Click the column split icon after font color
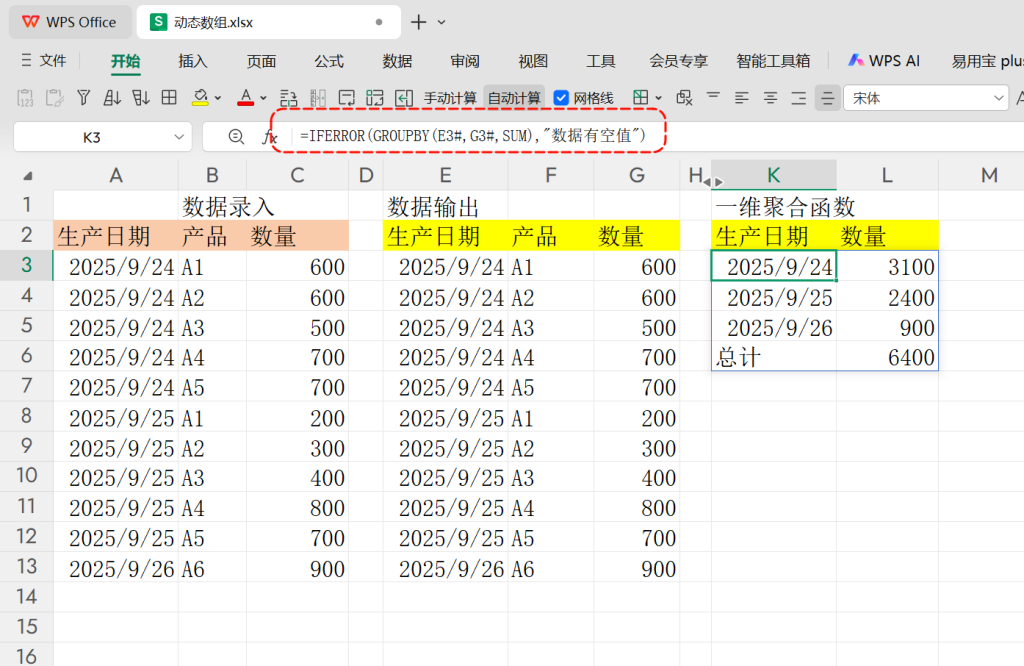 317,99
